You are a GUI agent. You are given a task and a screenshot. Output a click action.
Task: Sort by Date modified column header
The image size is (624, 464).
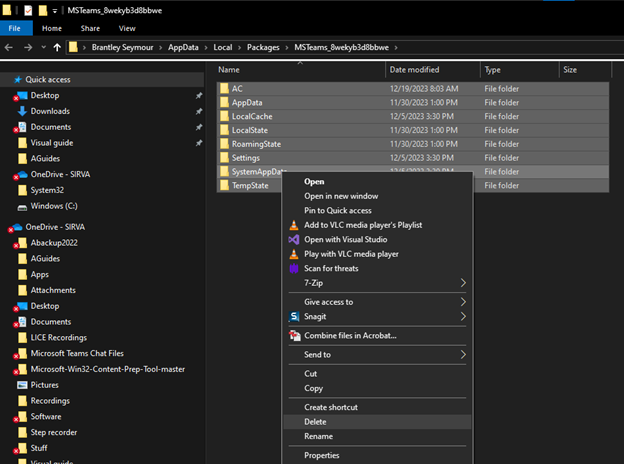[414, 70]
